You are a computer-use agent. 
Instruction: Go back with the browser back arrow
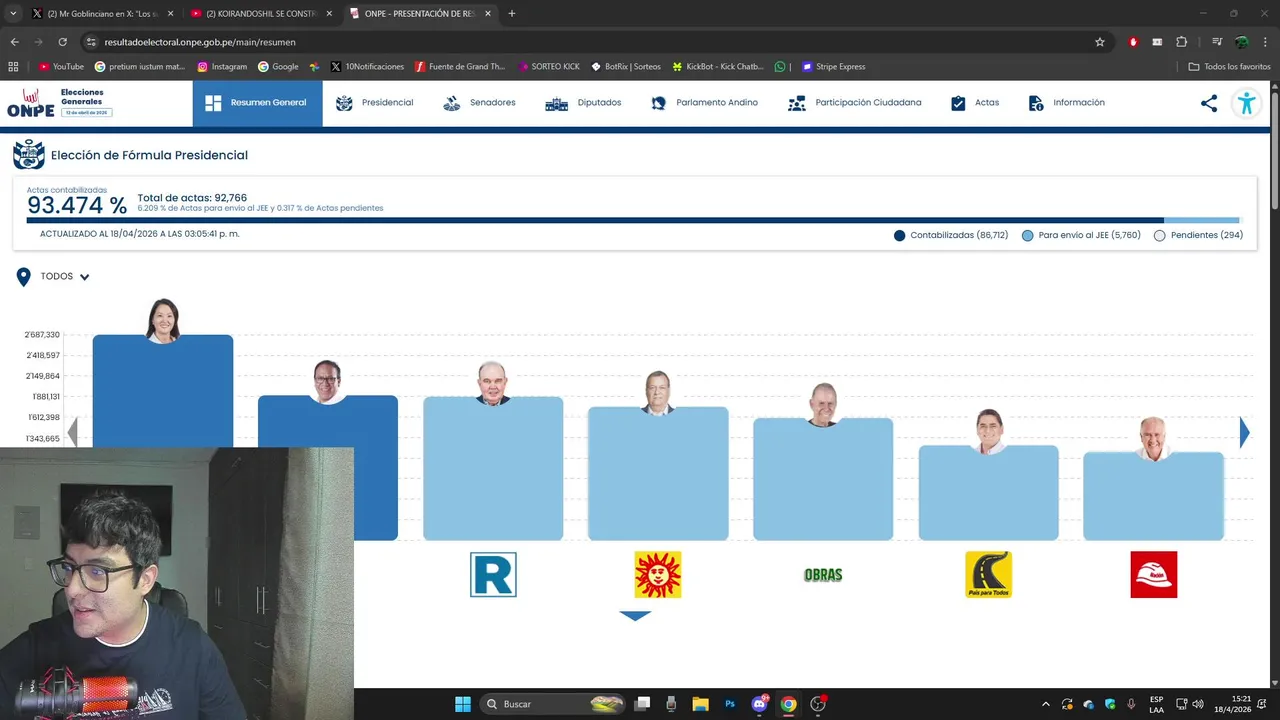[14, 42]
